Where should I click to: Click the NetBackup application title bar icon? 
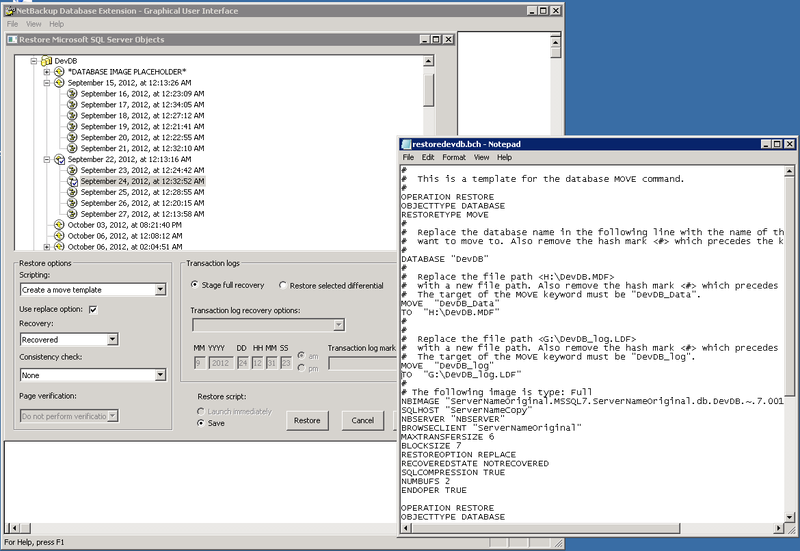[x=9, y=11]
